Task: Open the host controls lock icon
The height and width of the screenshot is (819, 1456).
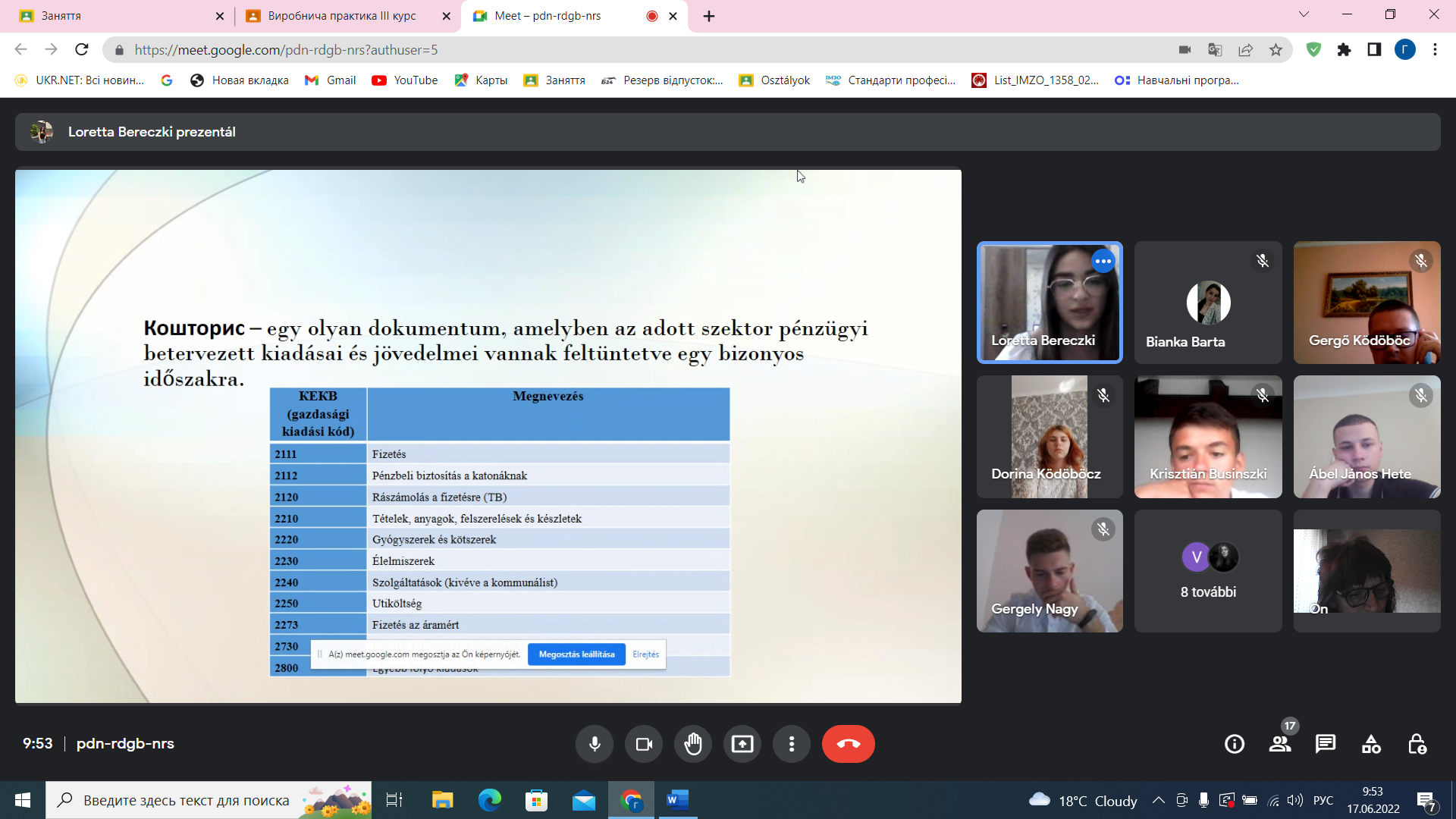Action: (x=1417, y=744)
